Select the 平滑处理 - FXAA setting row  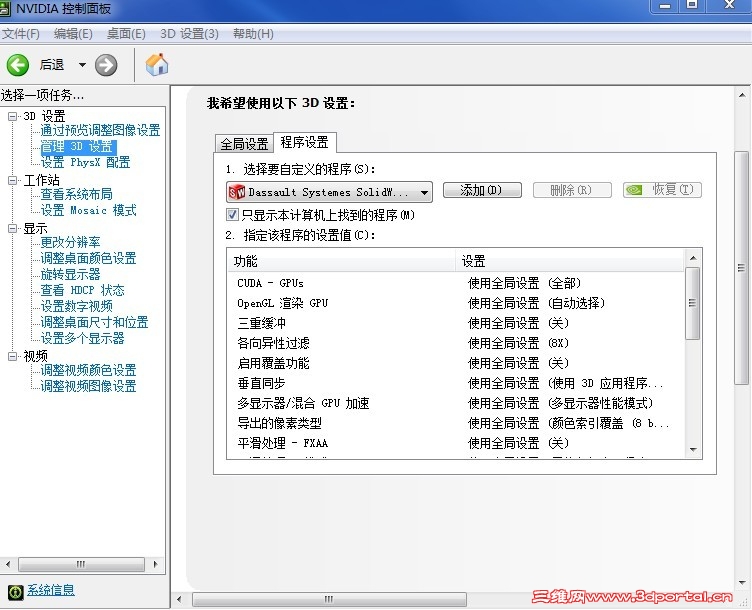tap(456, 444)
